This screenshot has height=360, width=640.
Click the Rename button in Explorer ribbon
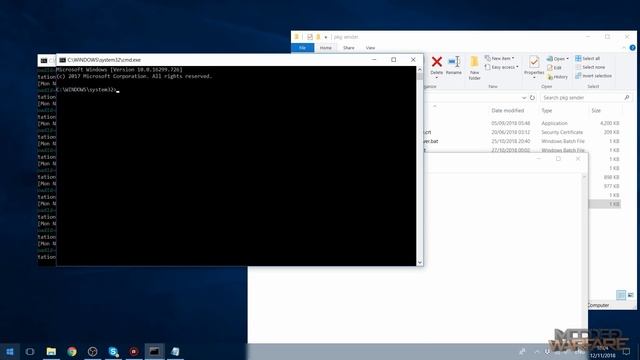click(453, 65)
